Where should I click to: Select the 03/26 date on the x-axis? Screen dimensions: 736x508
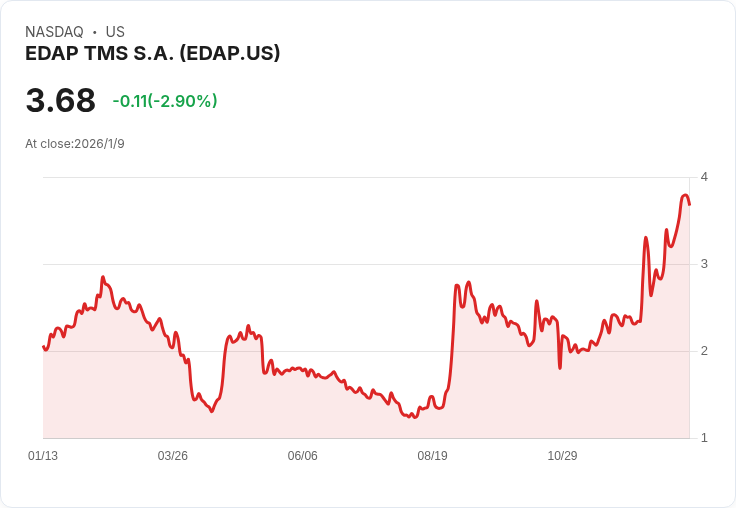point(173,456)
